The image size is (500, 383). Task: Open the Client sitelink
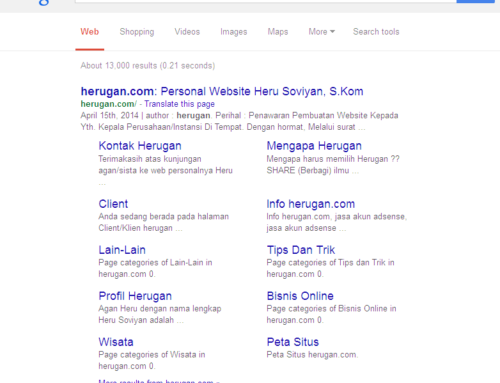[x=113, y=204]
